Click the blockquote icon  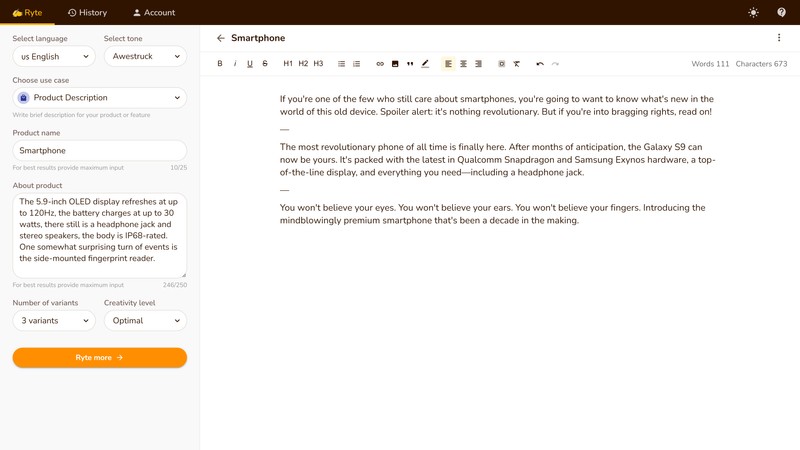point(410,64)
